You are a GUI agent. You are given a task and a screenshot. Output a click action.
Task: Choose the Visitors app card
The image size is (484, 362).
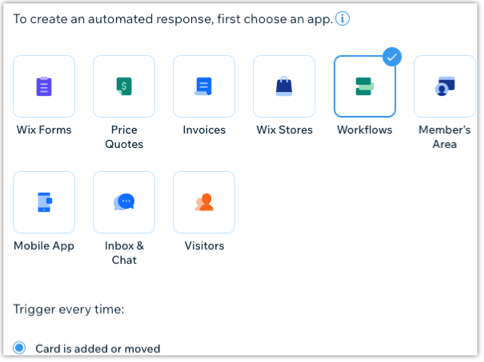click(x=204, y=202)
